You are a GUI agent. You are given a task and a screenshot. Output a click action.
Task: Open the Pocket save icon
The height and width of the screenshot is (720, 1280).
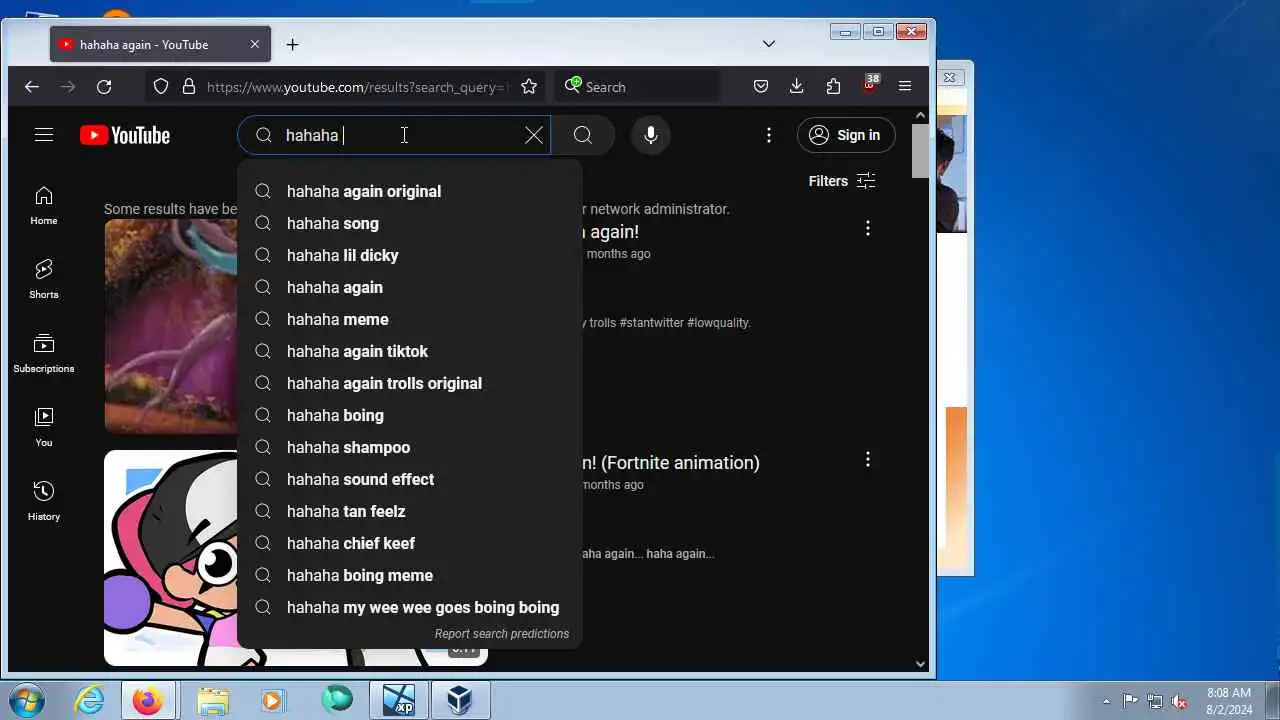click(x=761, y=87)
